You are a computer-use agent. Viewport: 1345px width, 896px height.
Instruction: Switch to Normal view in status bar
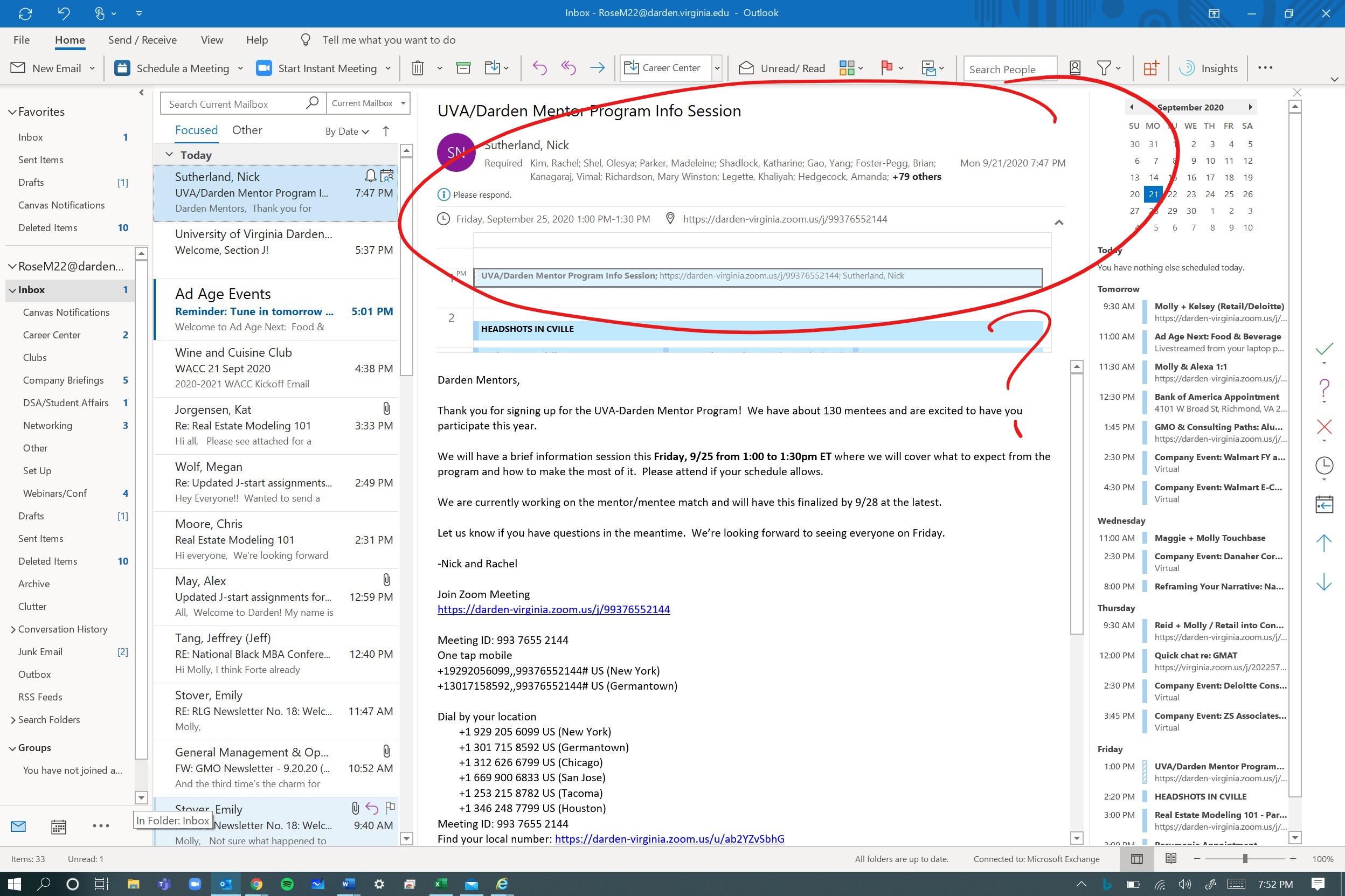coord(1137,858)
